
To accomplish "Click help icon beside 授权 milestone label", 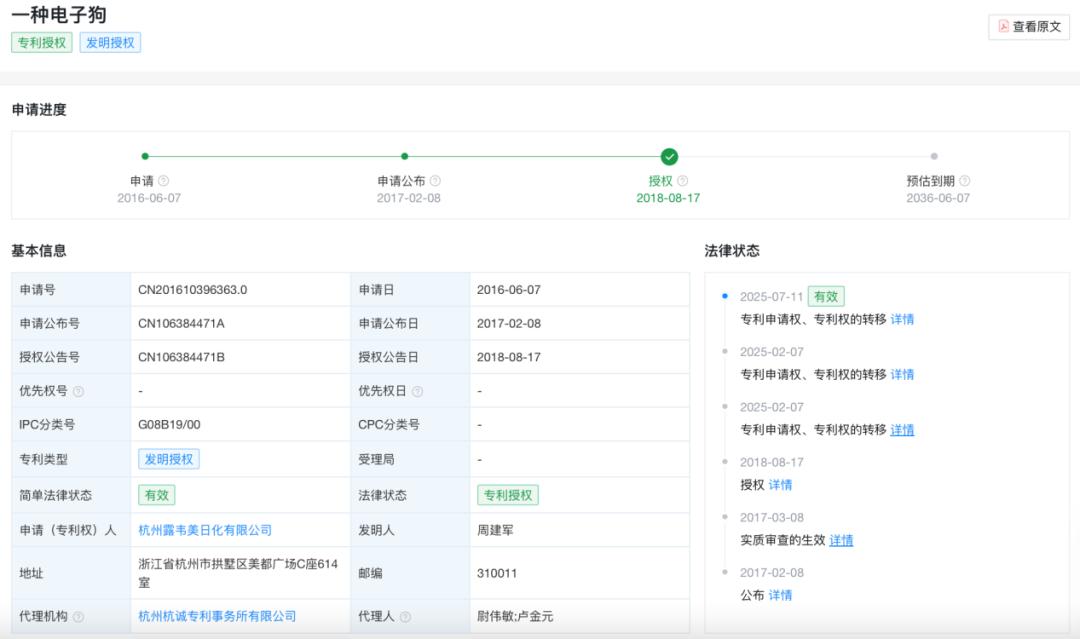I will click(x=683, y=181).
